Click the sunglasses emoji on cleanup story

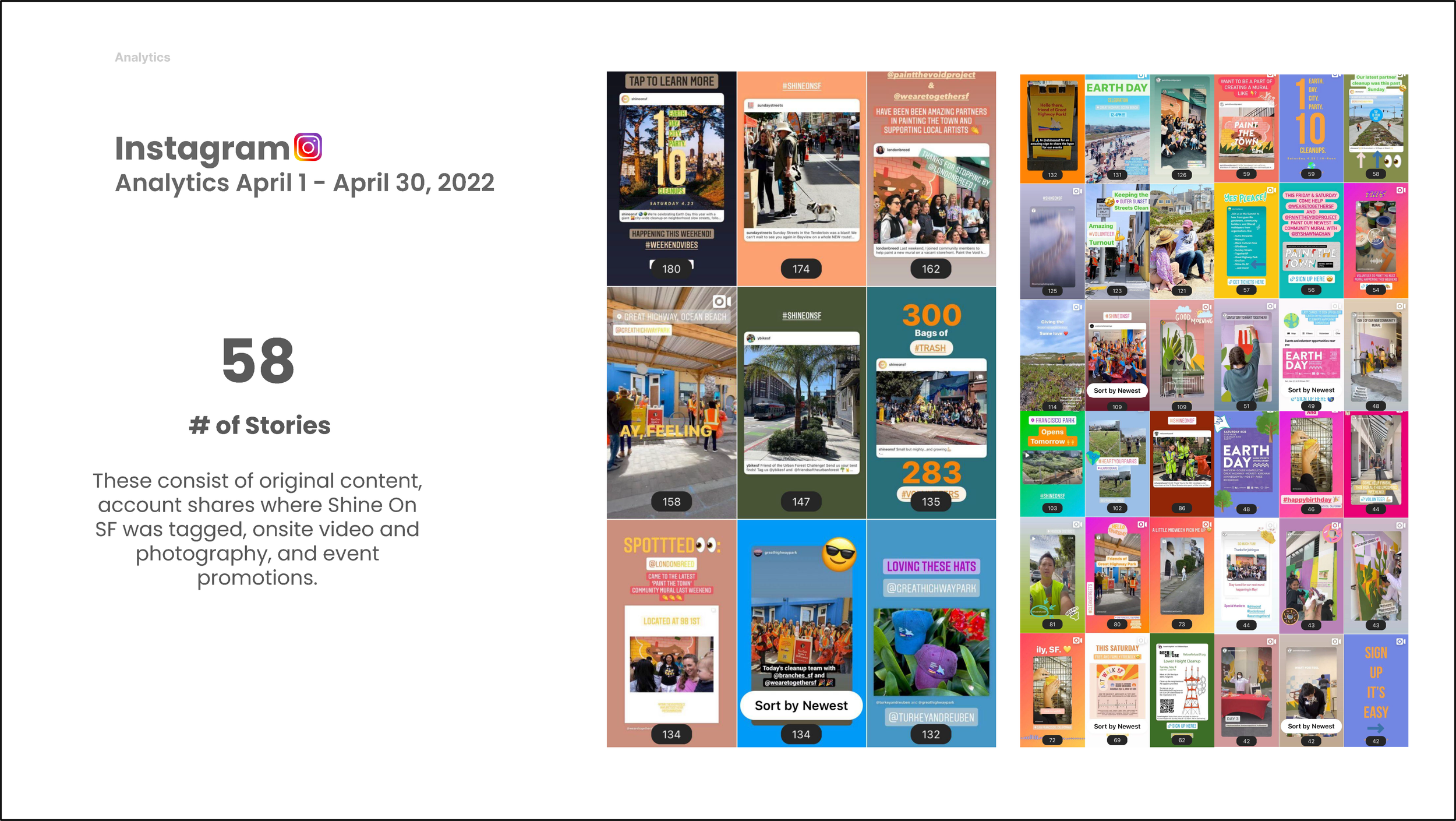click(839, 554)
